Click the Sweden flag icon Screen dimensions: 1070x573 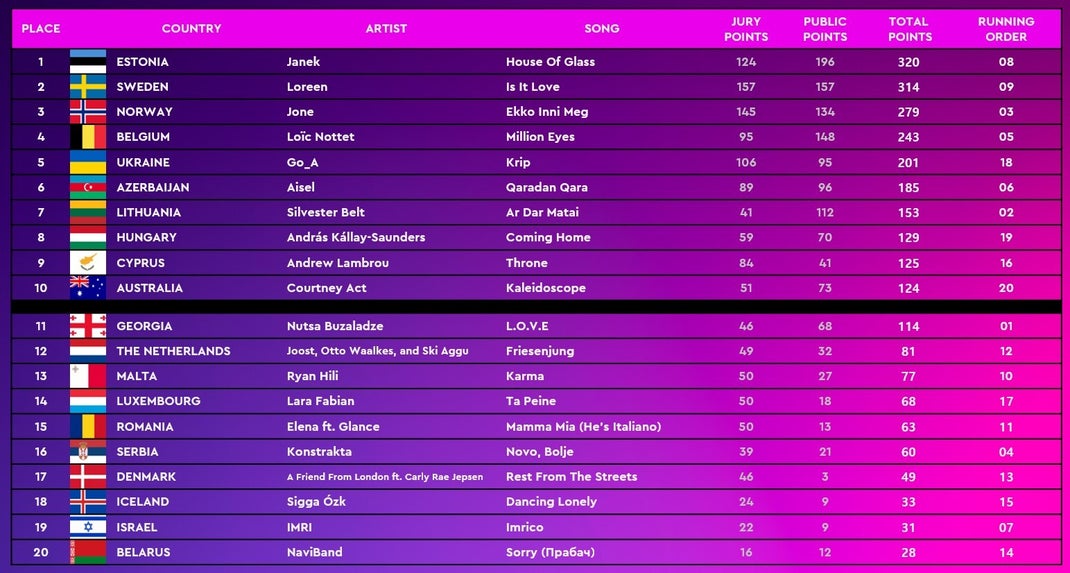tap(88, 87)
